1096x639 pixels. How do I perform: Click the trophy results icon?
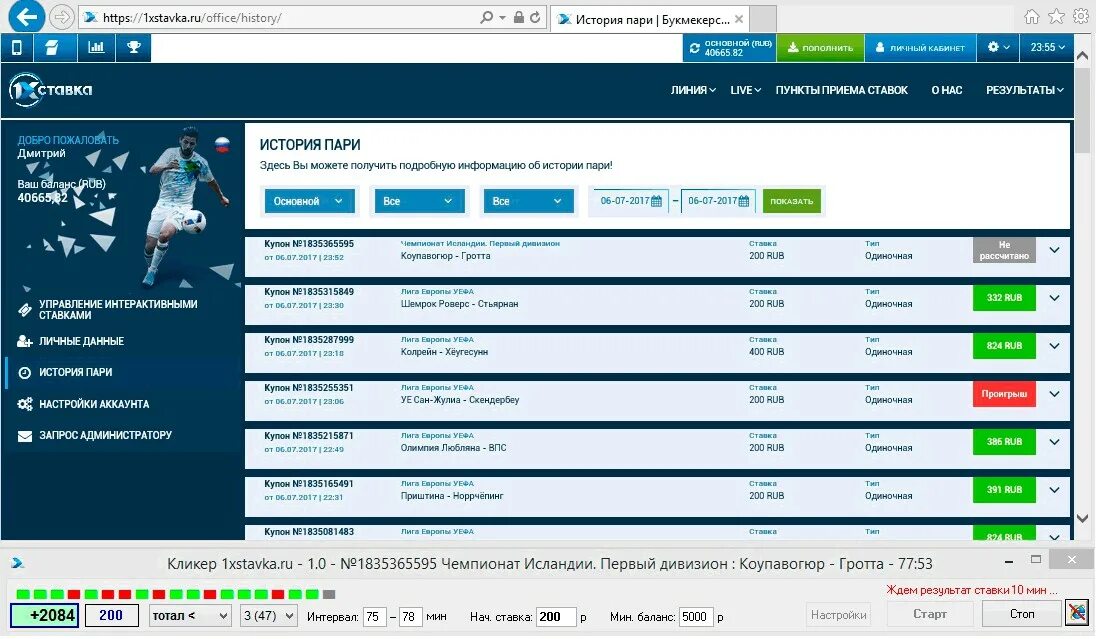(134, 48)
